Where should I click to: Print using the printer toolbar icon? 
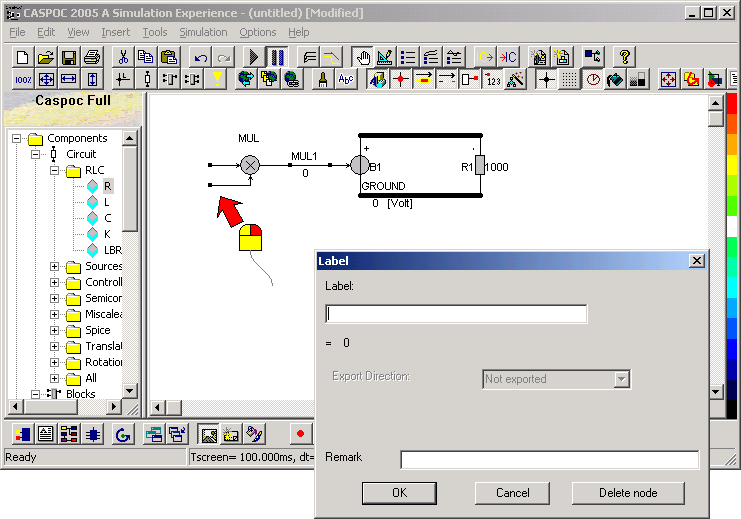point(92,57)
